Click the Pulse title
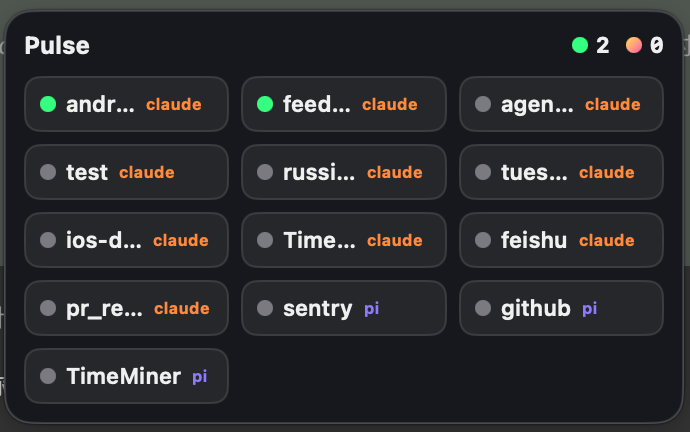 (x=57, y=45)
